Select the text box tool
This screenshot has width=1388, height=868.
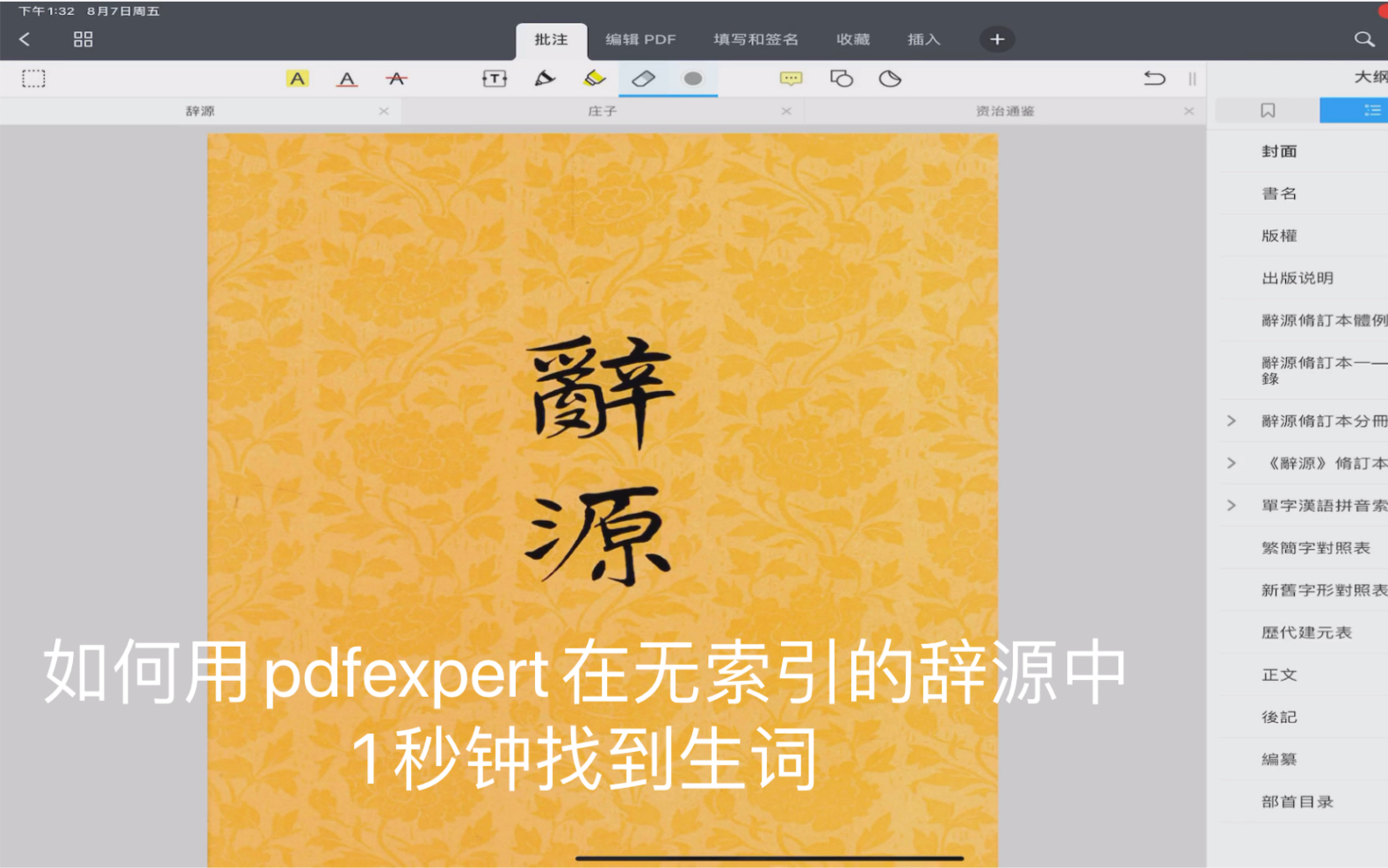495,79
